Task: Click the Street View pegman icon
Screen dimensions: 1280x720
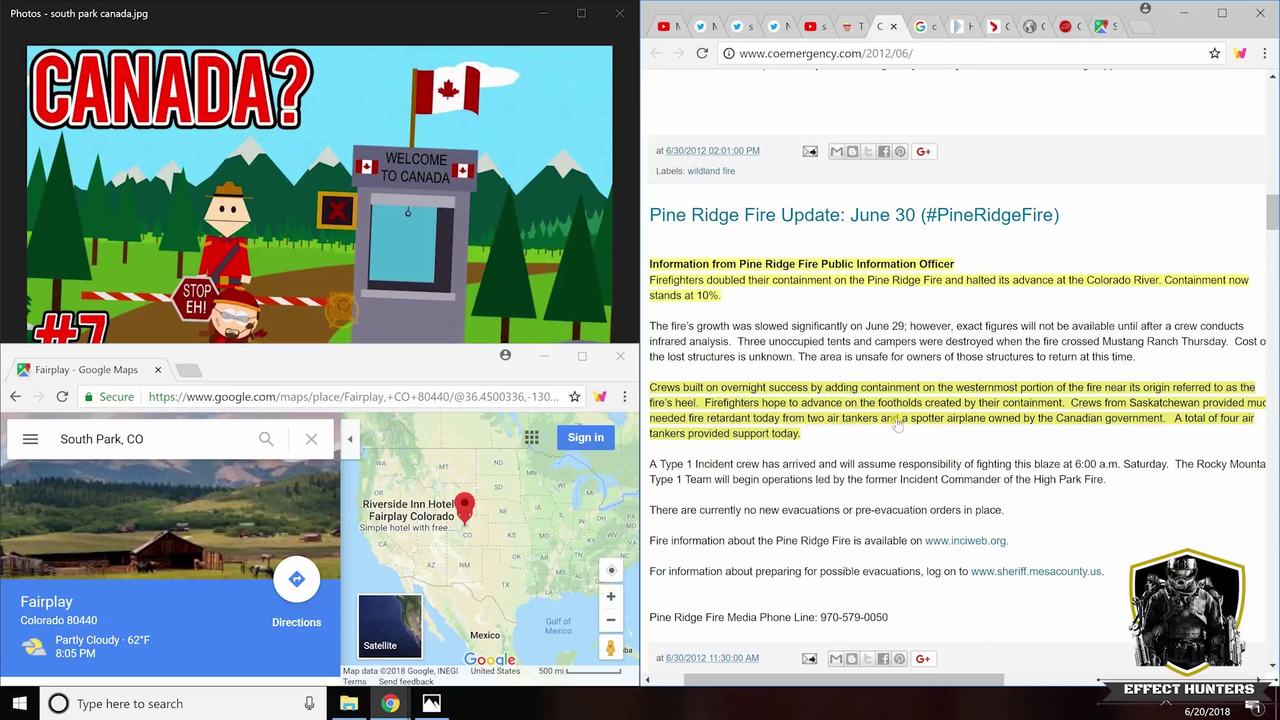Action: (x=610, y=648)
